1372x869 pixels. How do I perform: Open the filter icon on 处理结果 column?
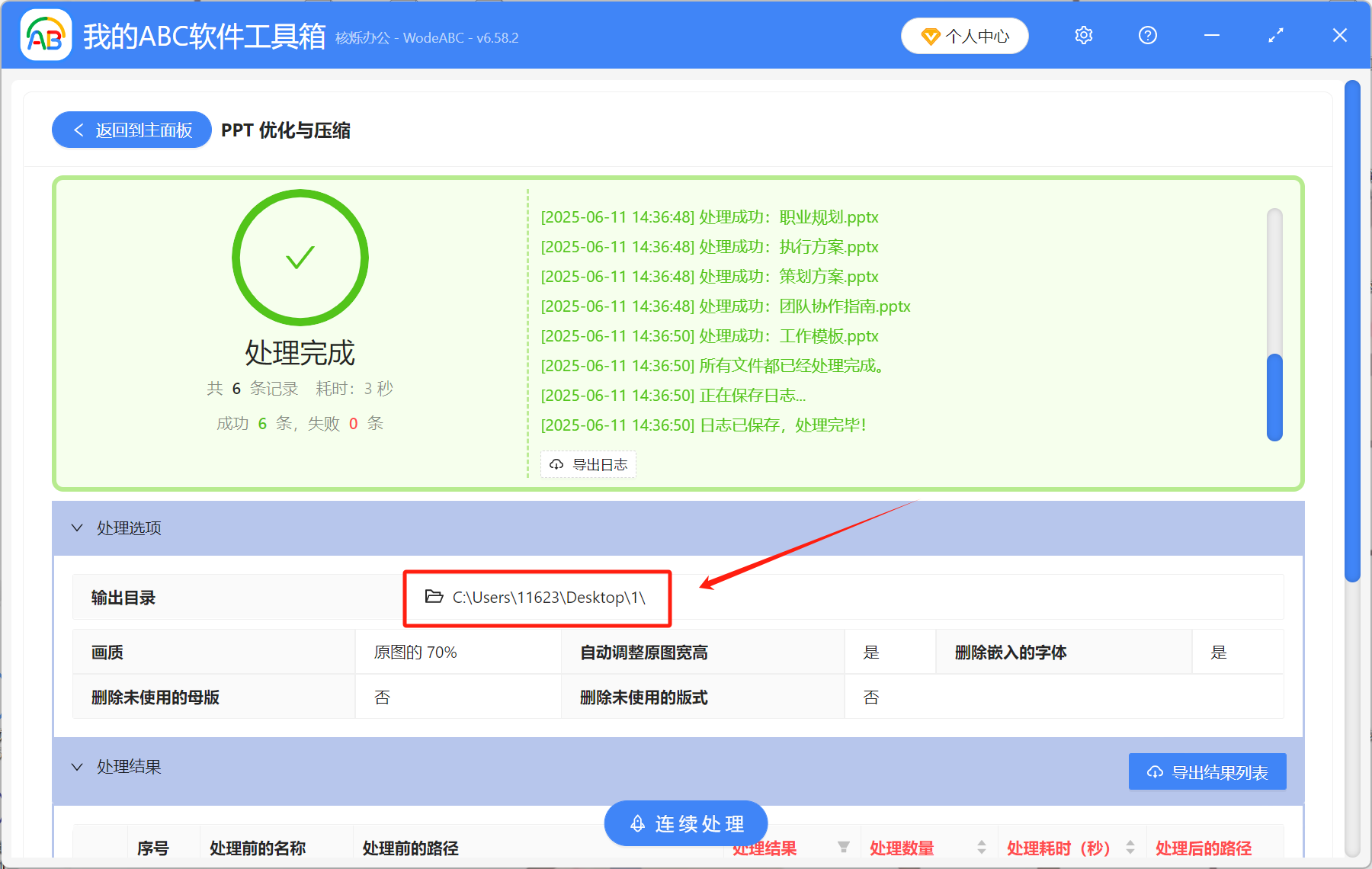click(x=844, y=848)
